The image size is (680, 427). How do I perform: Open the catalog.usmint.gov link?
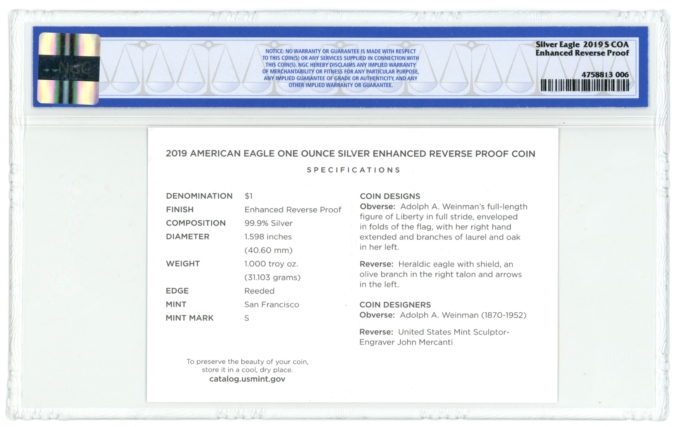point(247,379)
